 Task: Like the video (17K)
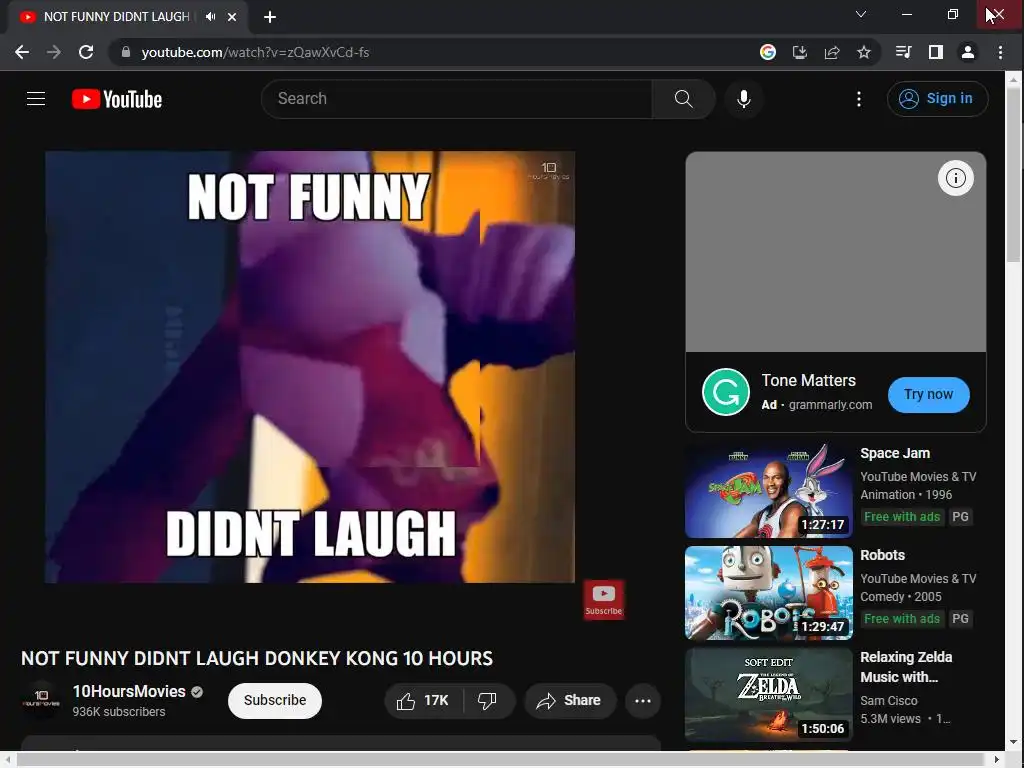coord(424,701)
